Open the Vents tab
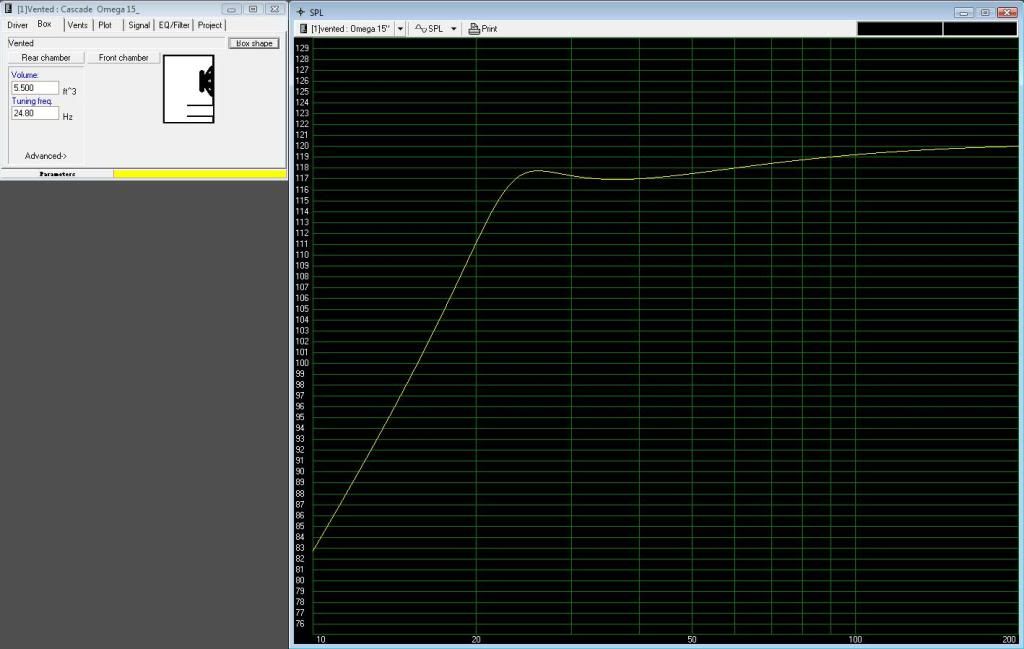This screenshot has height=649, width=1024. coord(77,25)
